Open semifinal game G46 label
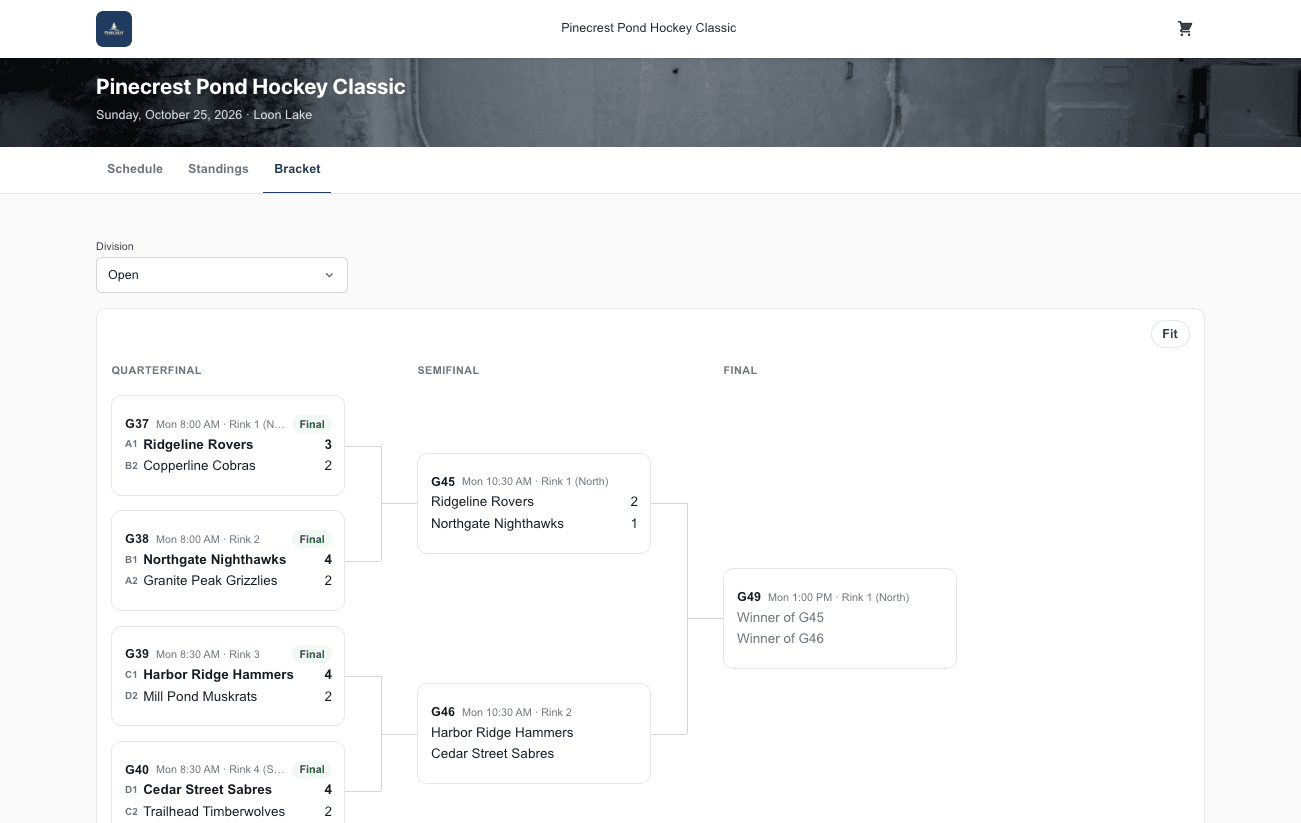 pos(443,712)
